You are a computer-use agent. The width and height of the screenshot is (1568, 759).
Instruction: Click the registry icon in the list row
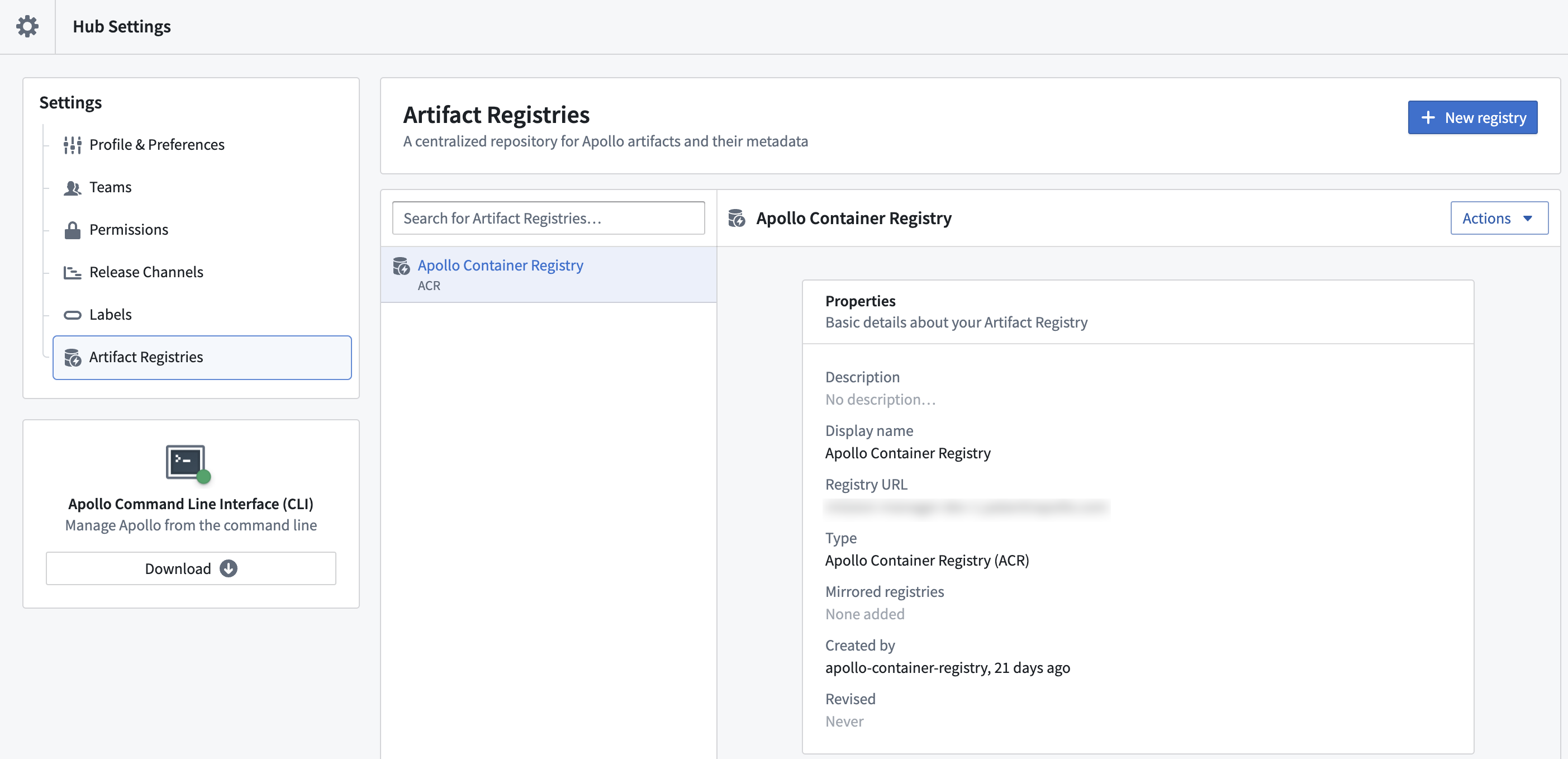click(401, 266)
